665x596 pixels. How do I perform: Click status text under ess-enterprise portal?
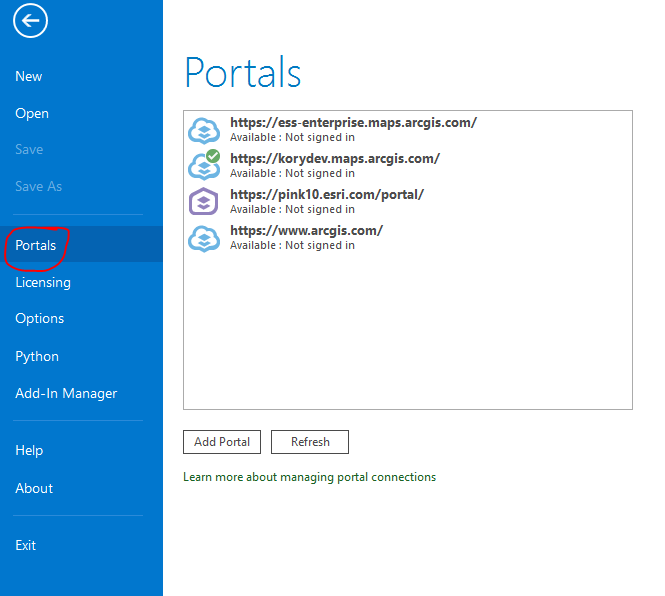pyautogui.click(x=292, y=137)
